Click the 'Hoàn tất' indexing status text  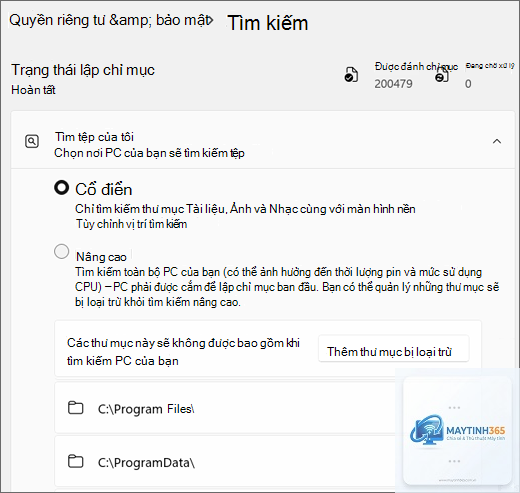[x=33, y=90]
